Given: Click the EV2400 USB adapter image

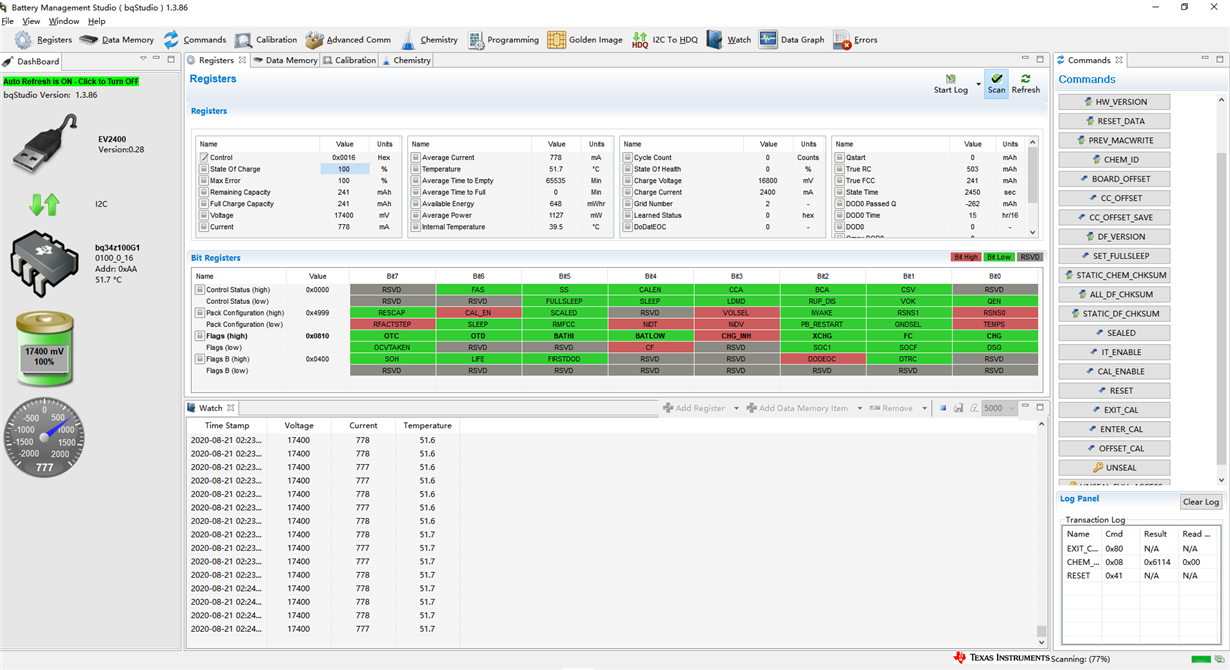Looking at the screenshot, I should coord(45,143).
